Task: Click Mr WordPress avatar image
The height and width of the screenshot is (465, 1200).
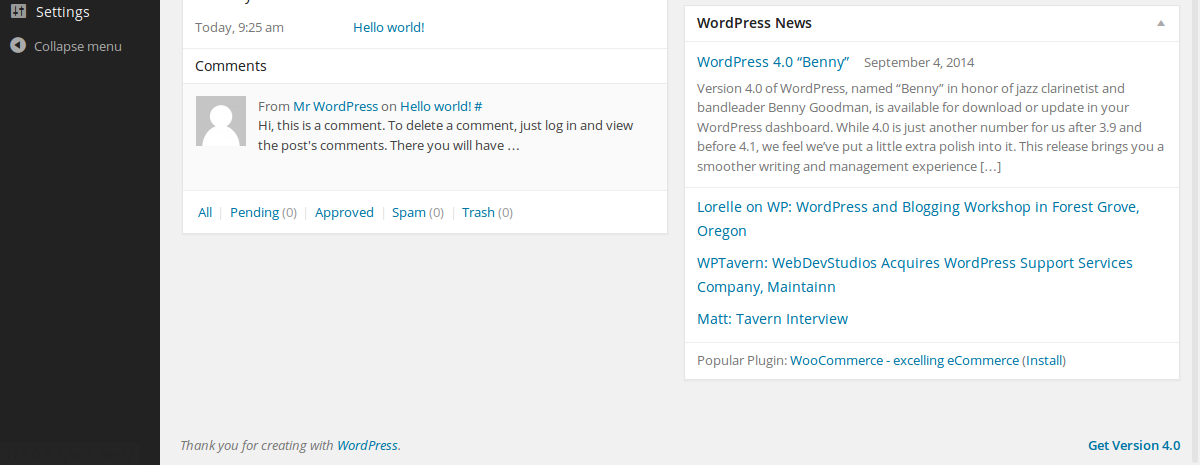Action: point(220,121)
